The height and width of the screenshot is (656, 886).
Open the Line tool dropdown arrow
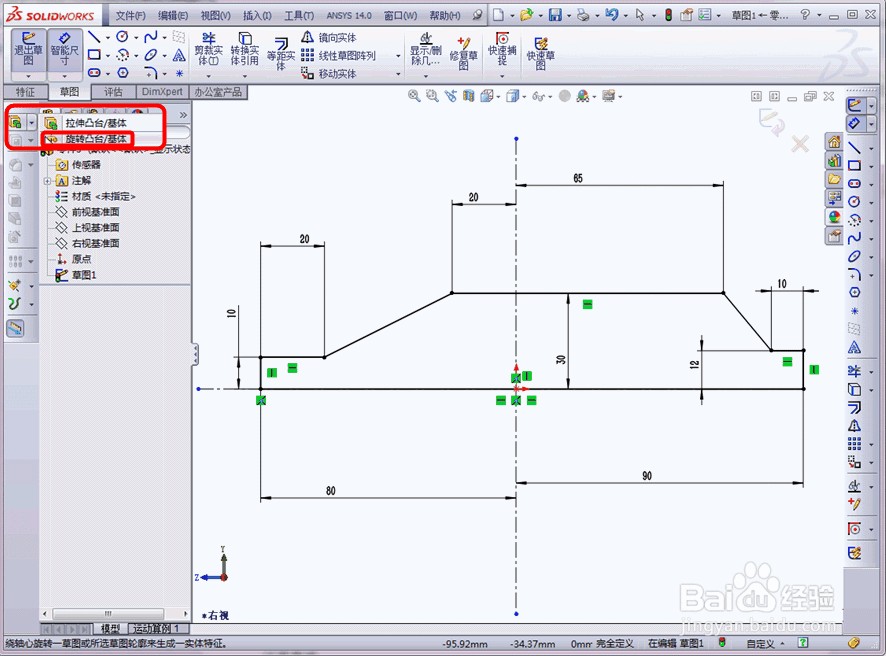click(107, 38)
